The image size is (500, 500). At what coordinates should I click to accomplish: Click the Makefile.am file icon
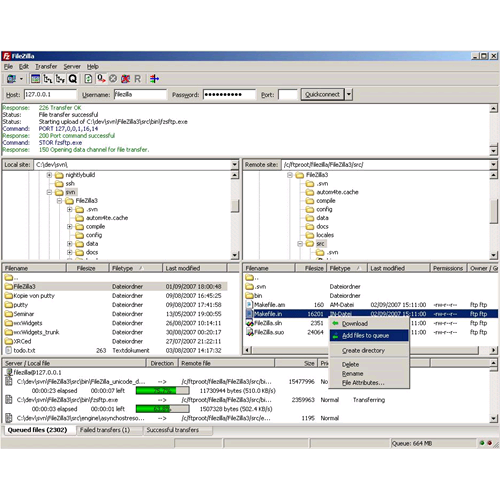(249, 305)
